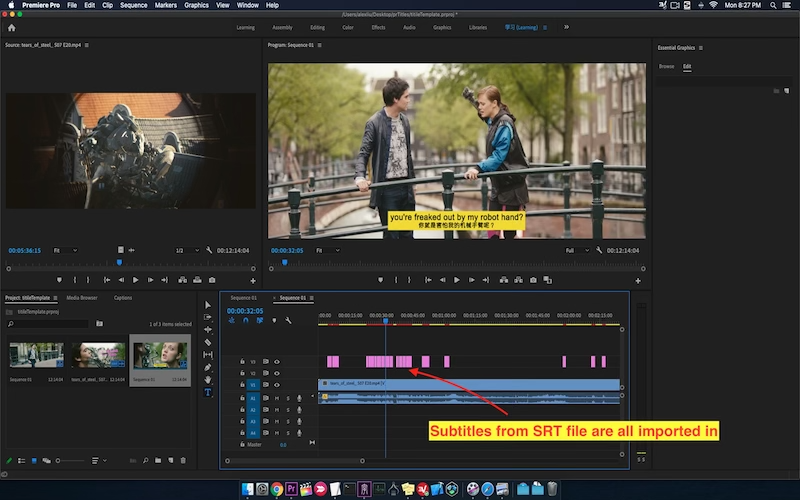Add marker in the timeline panel

tap(274, 320)
